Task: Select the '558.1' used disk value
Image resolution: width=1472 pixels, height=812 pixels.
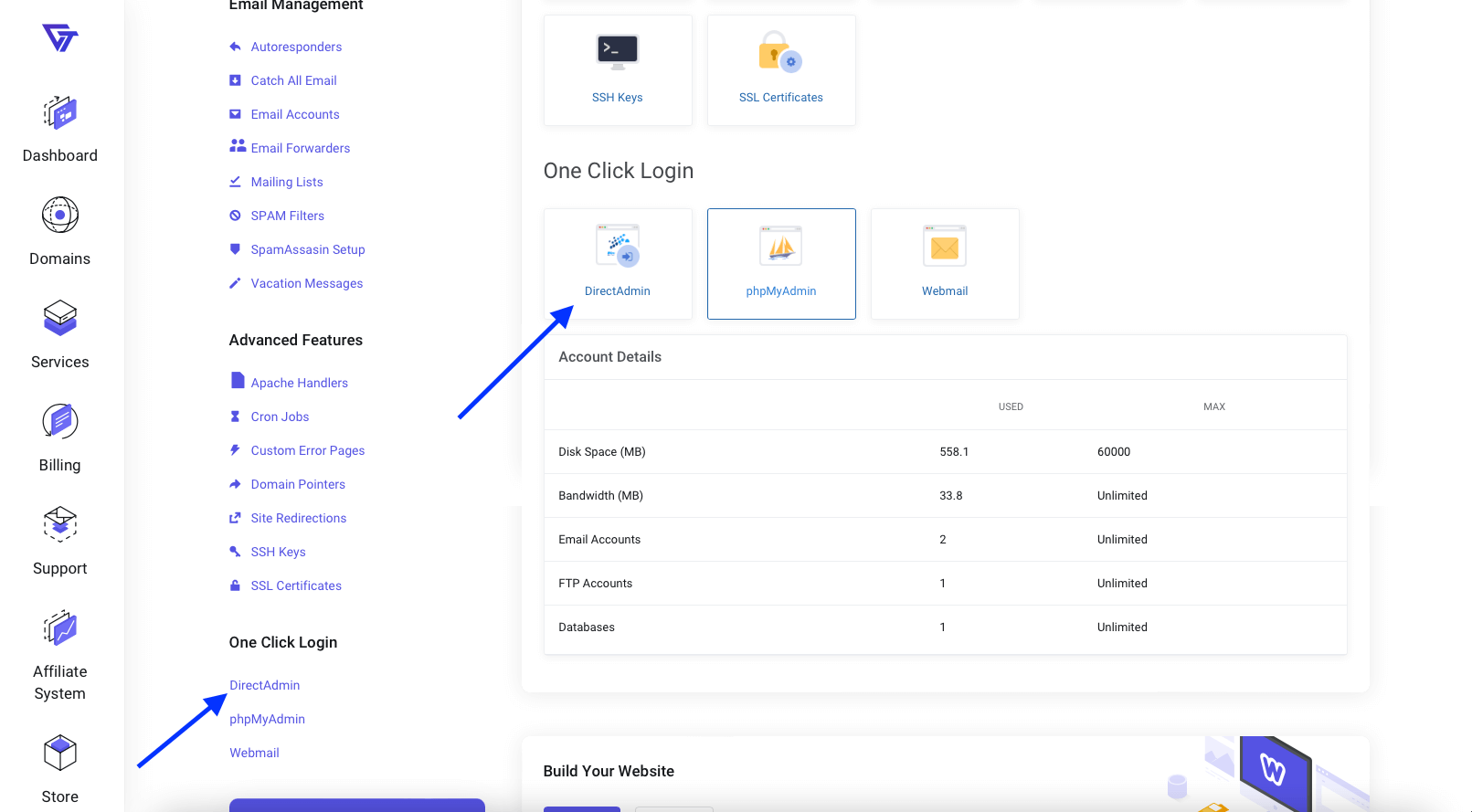Action: point(954,451)
